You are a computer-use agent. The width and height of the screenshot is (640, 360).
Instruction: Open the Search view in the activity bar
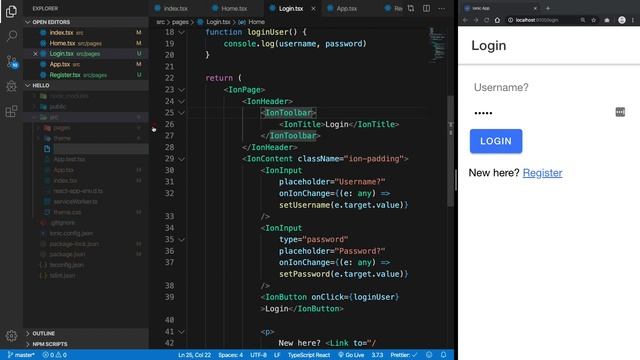pyautogui.click(x=11, y=36)
